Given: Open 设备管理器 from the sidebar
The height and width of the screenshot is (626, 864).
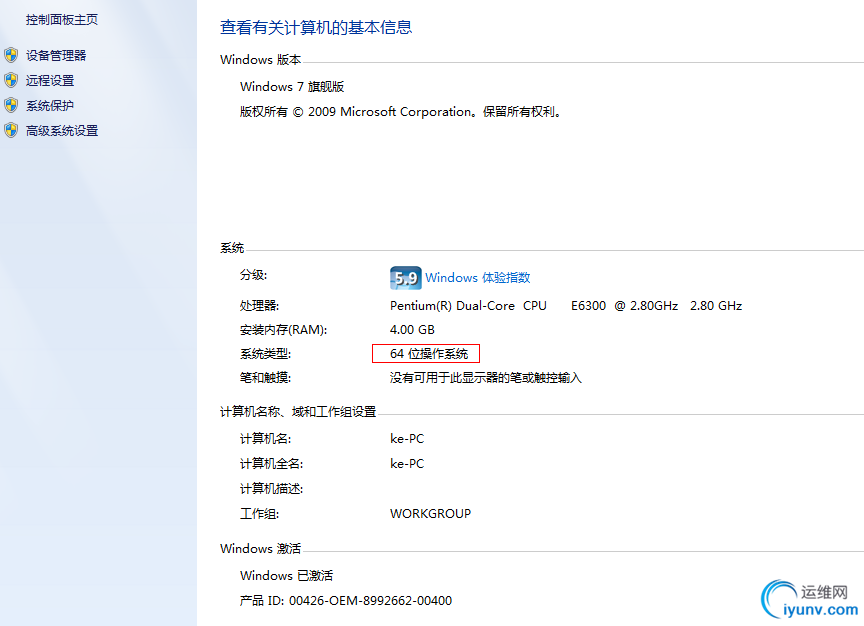Looking at the screenshot, I should (56, 55).
